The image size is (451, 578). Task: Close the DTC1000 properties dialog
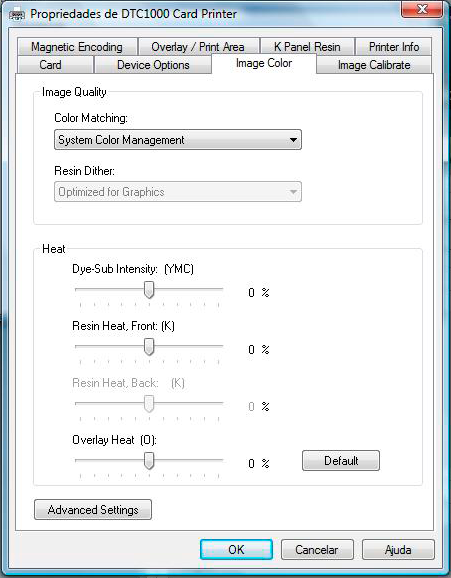(x=421, y=9)
